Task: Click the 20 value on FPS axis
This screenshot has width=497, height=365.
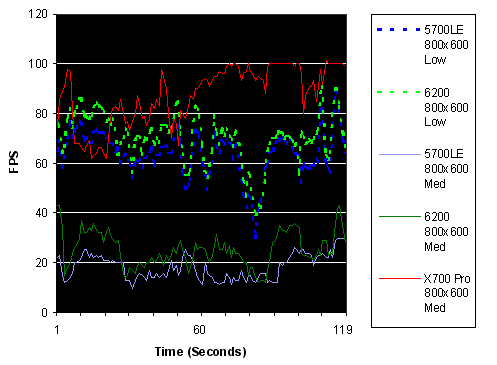Action: (x=41, y=263)
